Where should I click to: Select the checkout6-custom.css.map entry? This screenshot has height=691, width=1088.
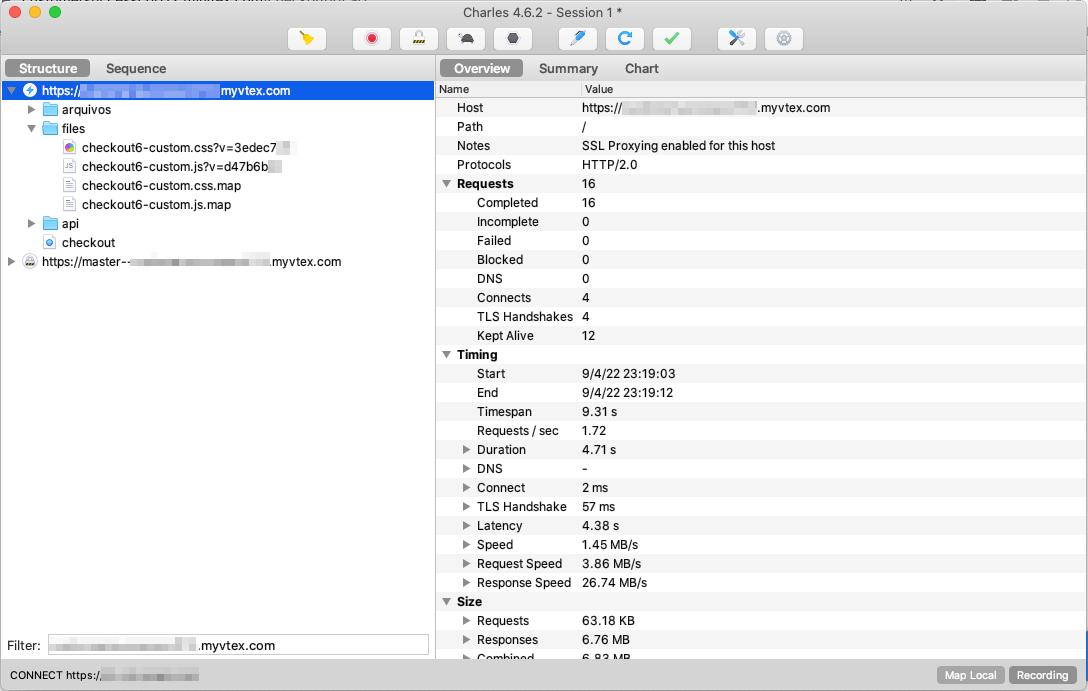[162, 185]
